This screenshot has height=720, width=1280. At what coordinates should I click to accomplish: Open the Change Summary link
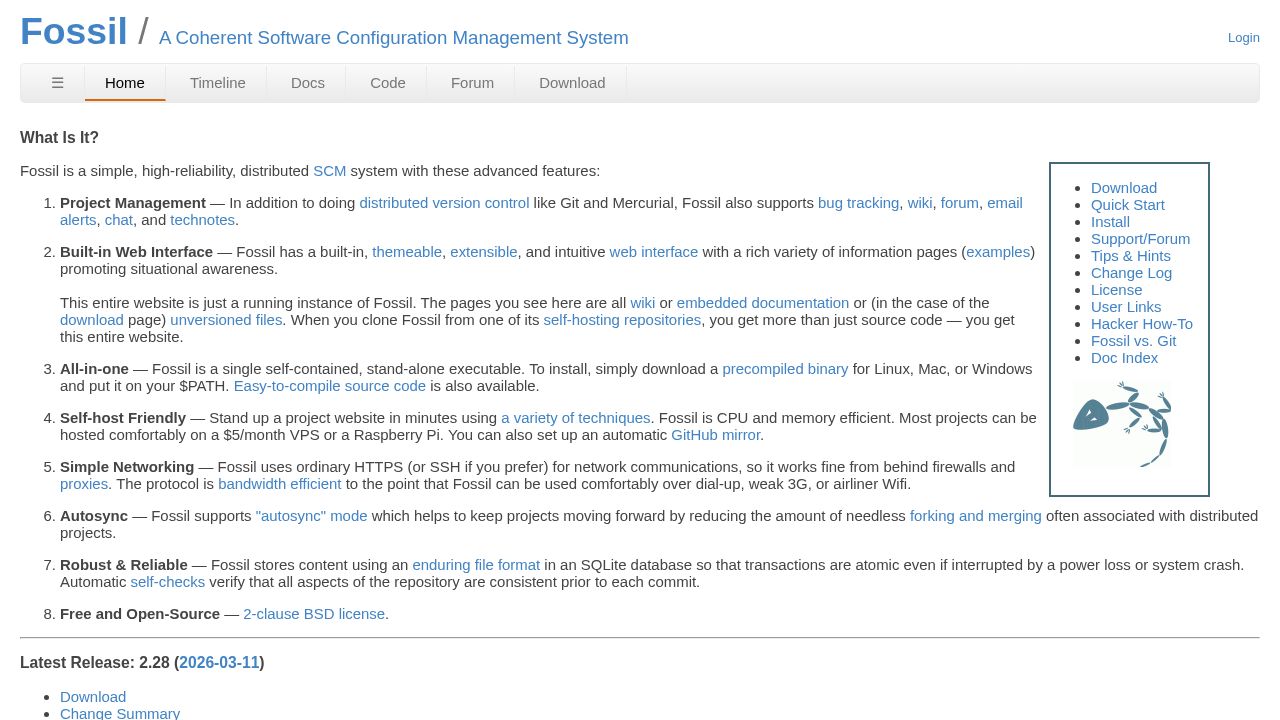(x=120, y=713)
